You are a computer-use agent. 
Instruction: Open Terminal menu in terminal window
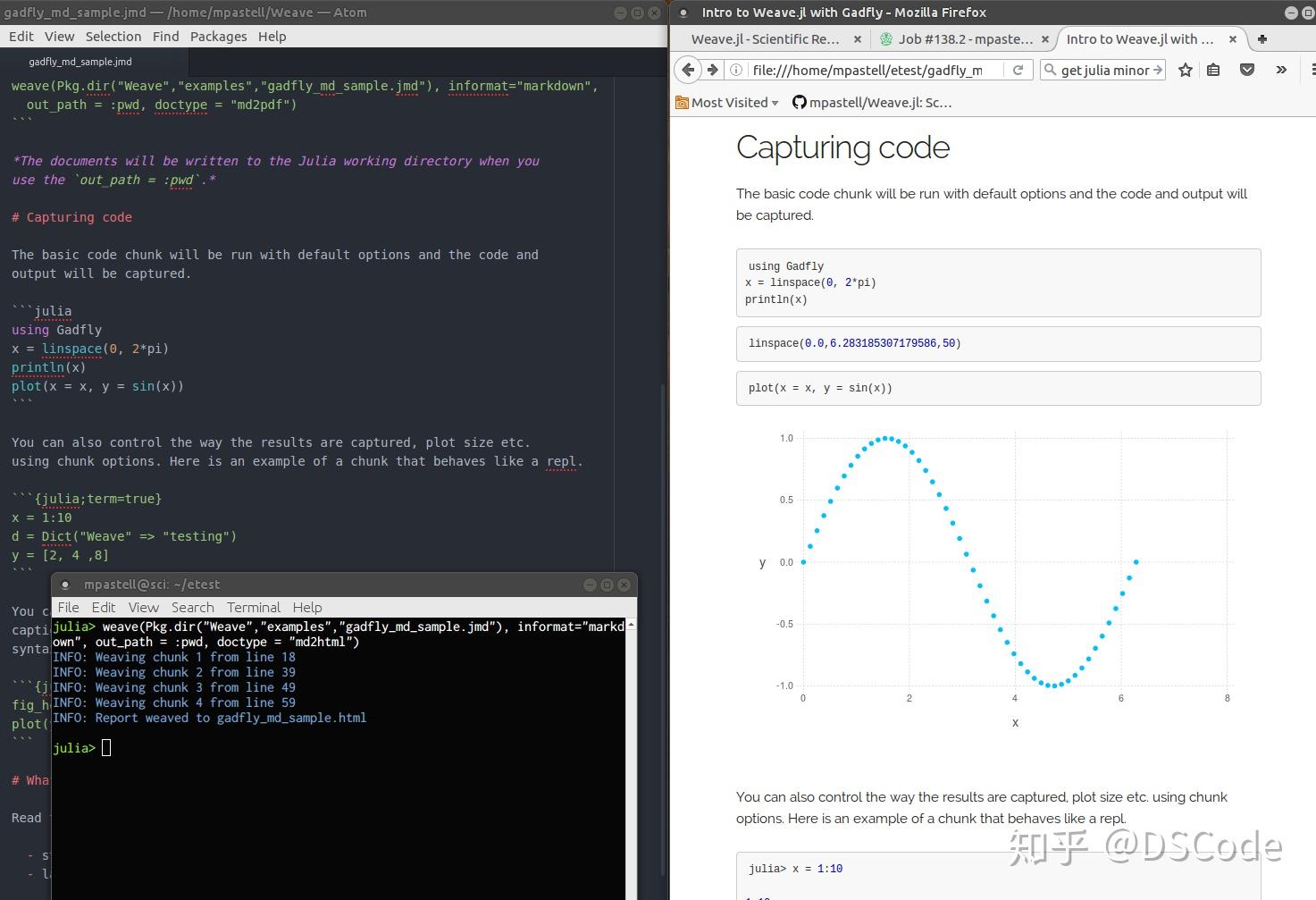253,607
